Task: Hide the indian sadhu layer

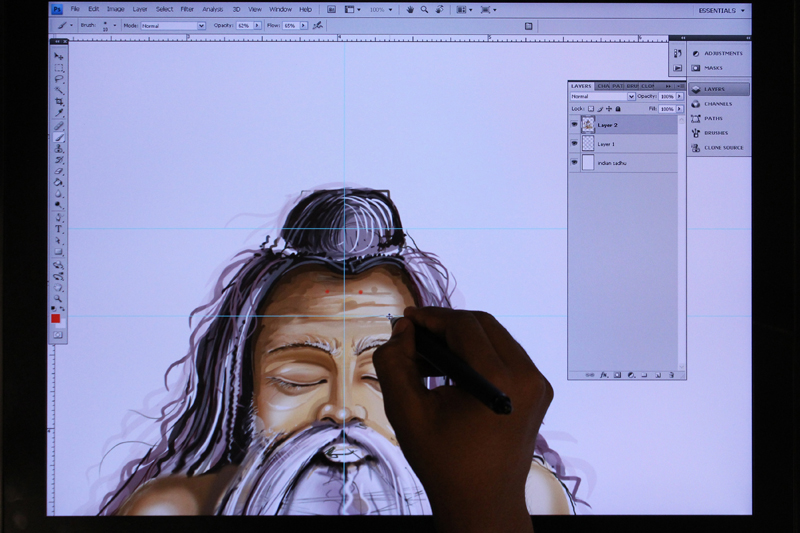Action: pos(574,162)
